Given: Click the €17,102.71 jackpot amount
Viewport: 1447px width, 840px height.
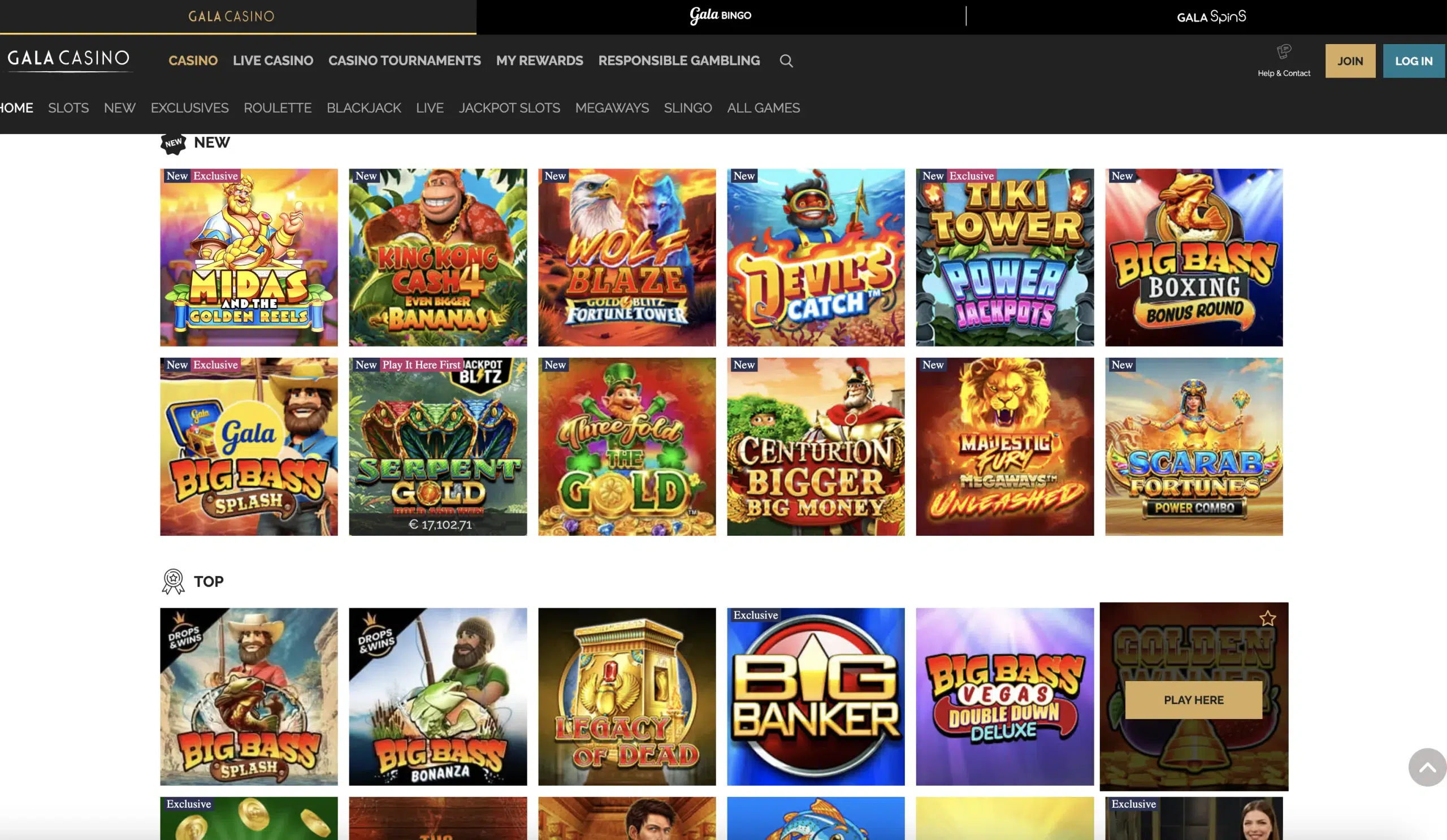Looking at the screenshot, I should pos(440,524).
